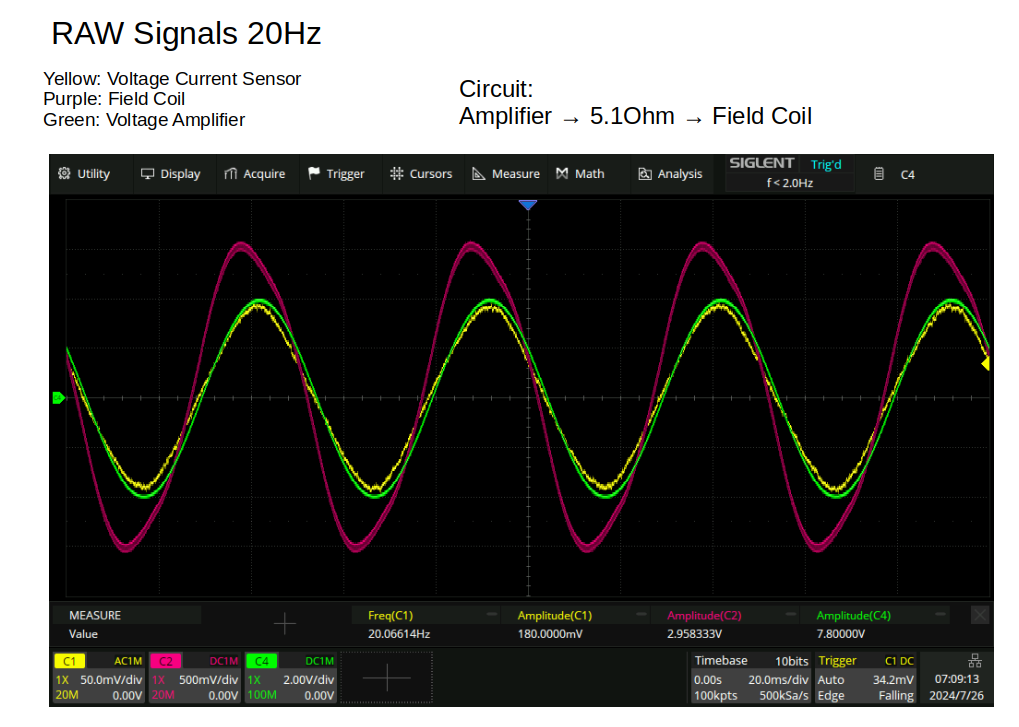Close the MEASURE panel with X

[980, 615]
